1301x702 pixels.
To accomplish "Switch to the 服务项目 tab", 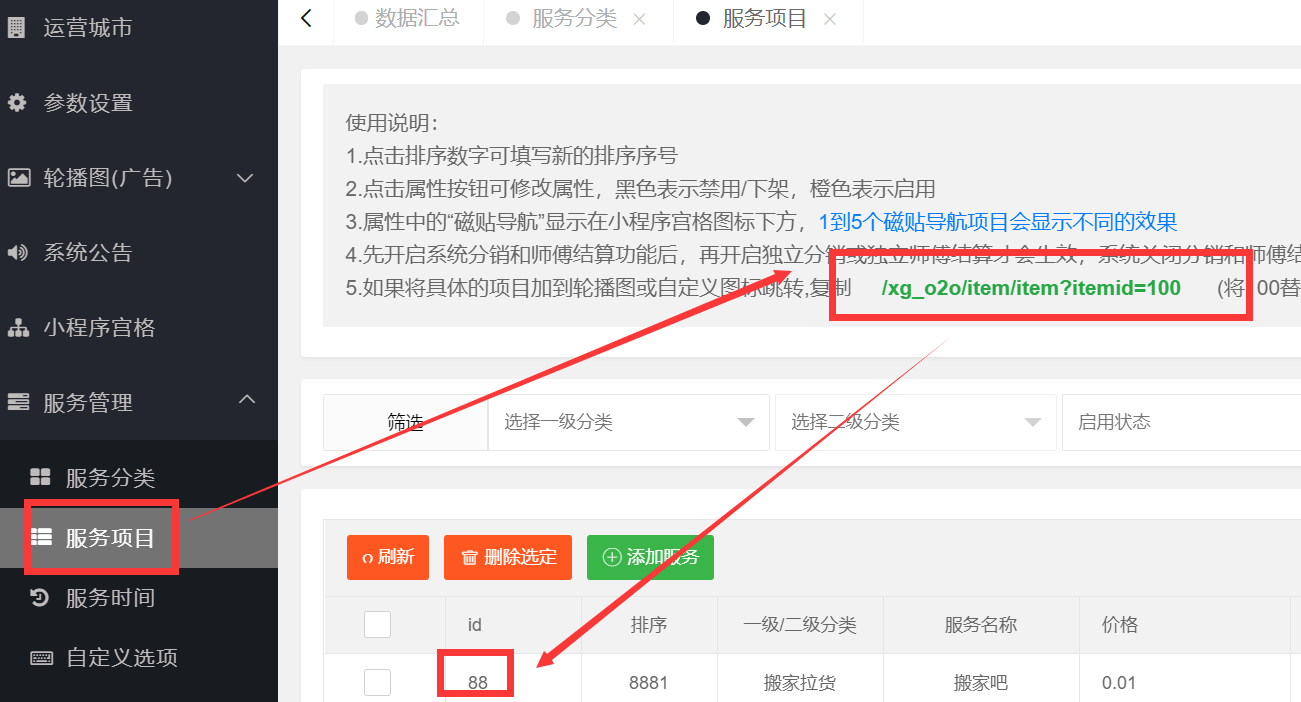I will click(x=765, y=18).
